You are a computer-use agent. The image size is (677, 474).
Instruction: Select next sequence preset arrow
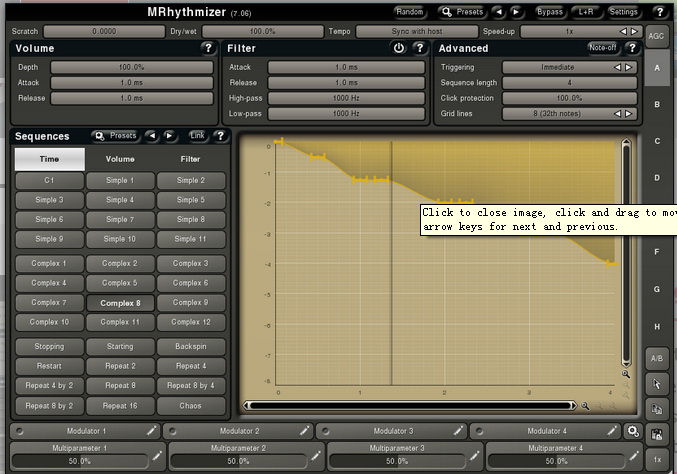169,136
